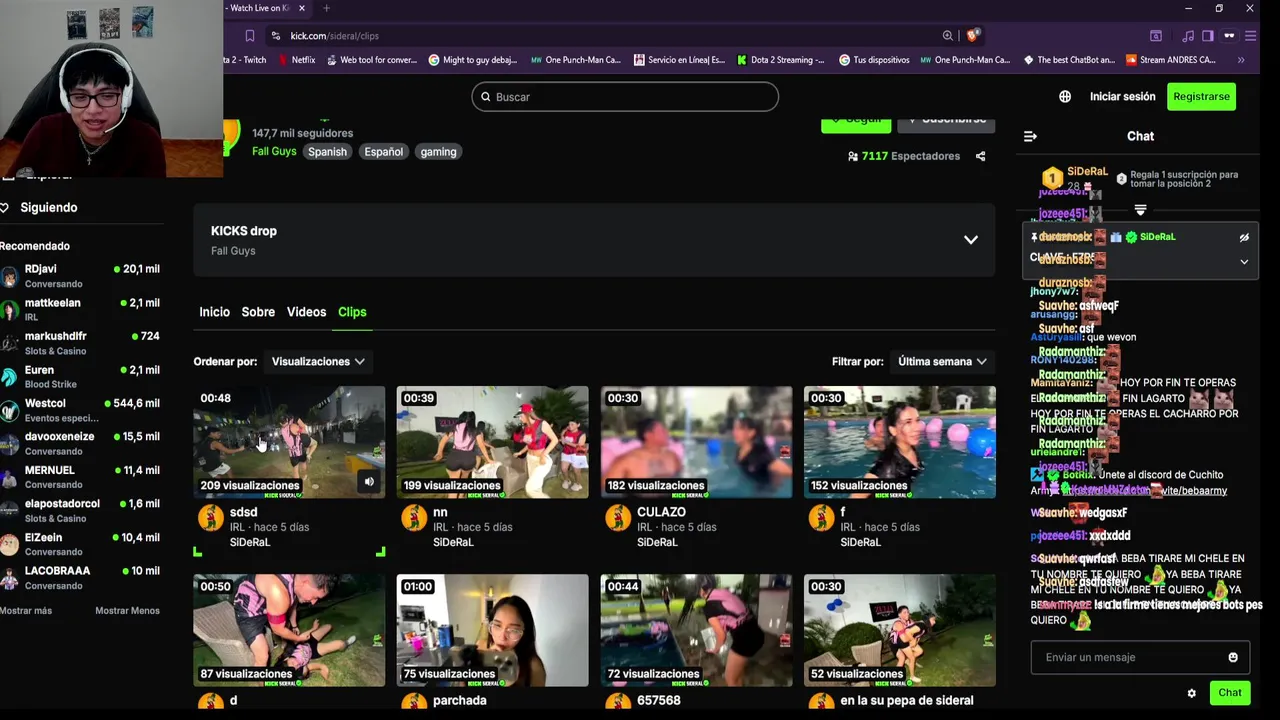Open davooxeneize recommended channel

tap(81, 444)
